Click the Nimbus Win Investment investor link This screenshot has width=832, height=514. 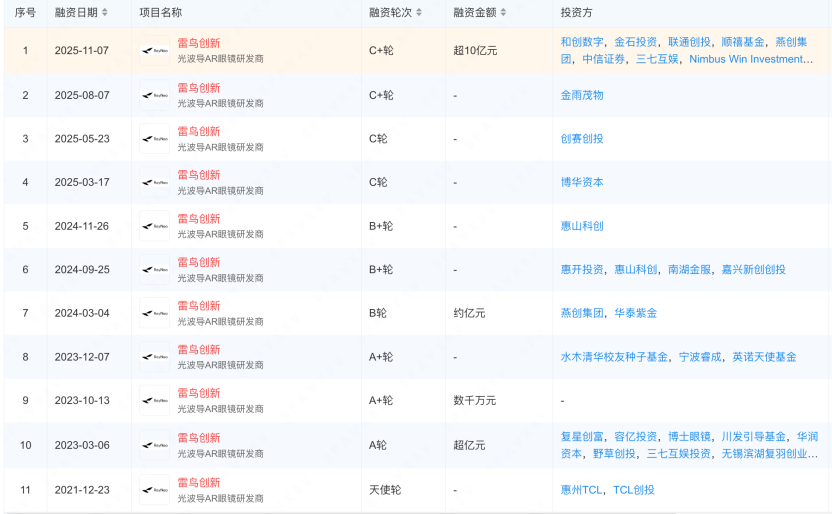750,59
